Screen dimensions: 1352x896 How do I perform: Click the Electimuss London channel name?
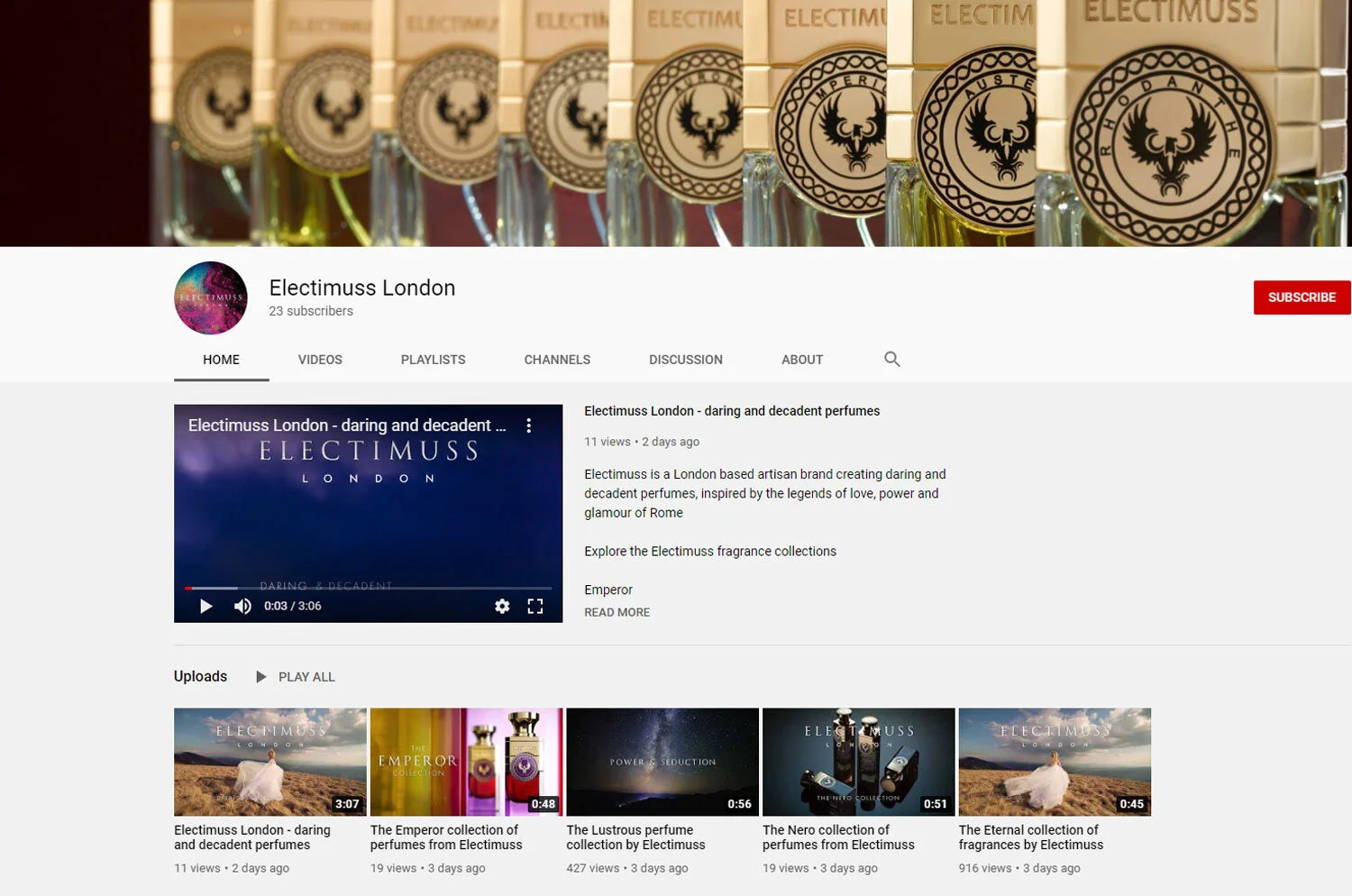coord(362,288)
